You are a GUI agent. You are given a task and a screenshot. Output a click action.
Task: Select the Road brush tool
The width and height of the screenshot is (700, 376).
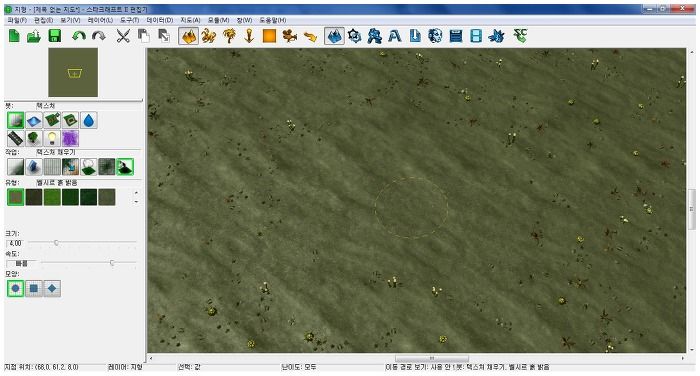tap(16, 138)
